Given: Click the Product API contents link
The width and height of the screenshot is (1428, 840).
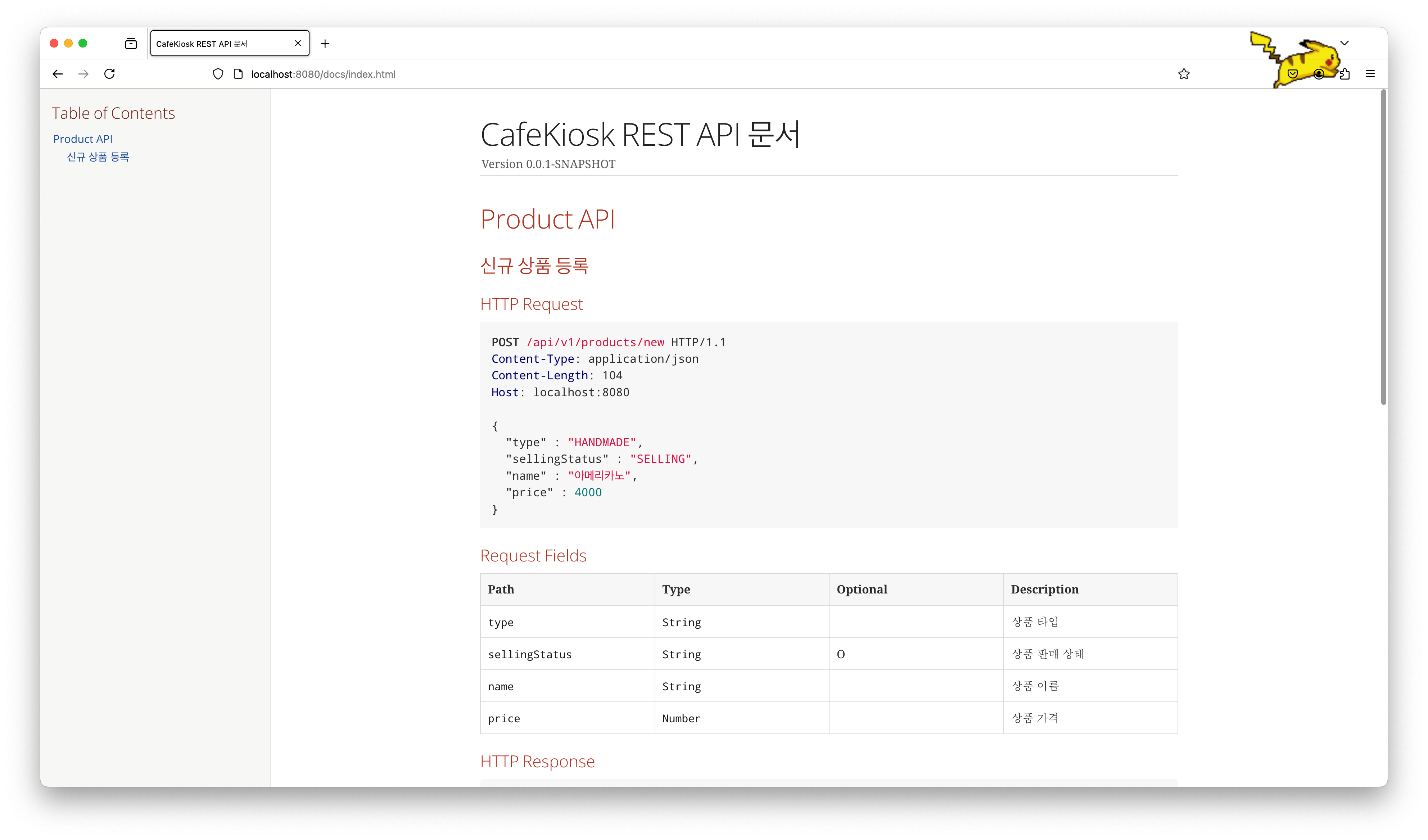Looking at the screenshot, I should tap(83, 139).
